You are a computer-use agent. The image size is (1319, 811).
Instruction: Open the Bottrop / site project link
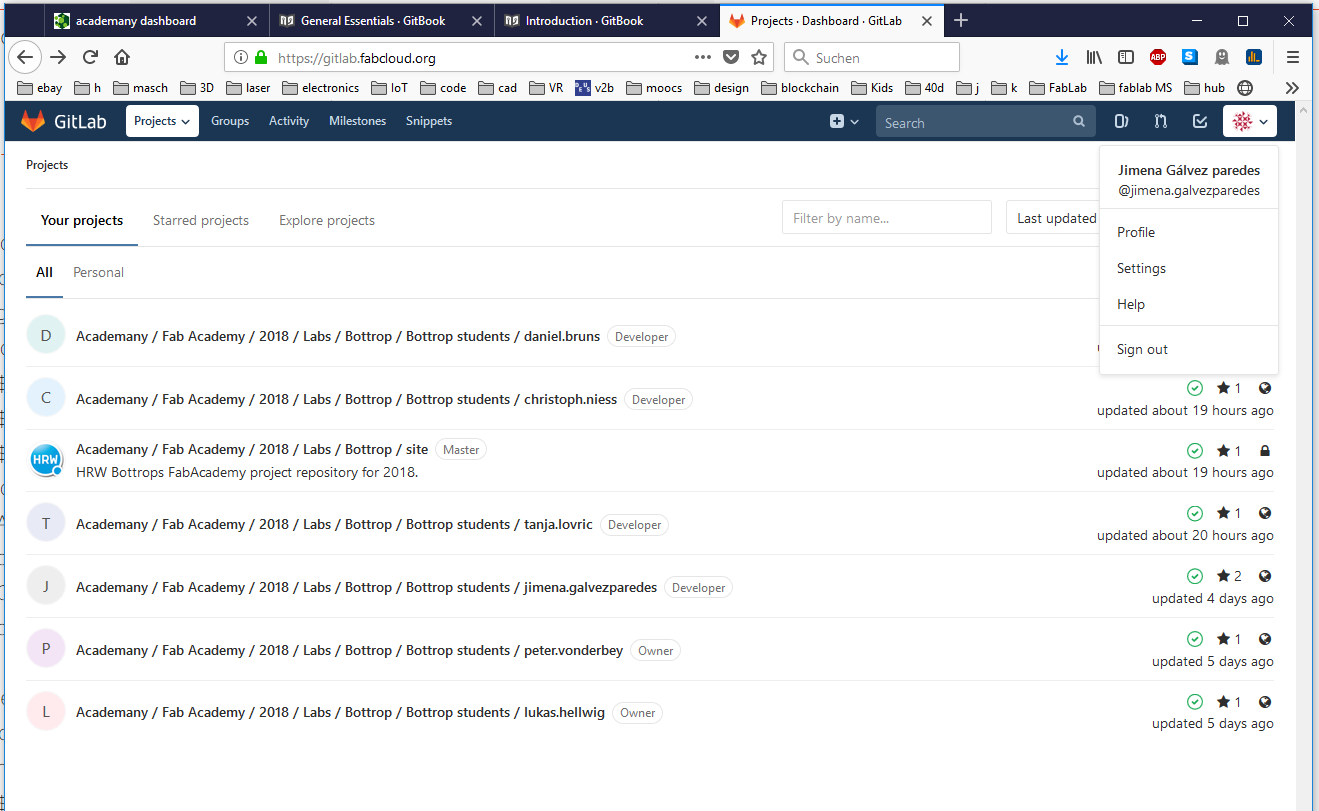click(x=252, y=449)
